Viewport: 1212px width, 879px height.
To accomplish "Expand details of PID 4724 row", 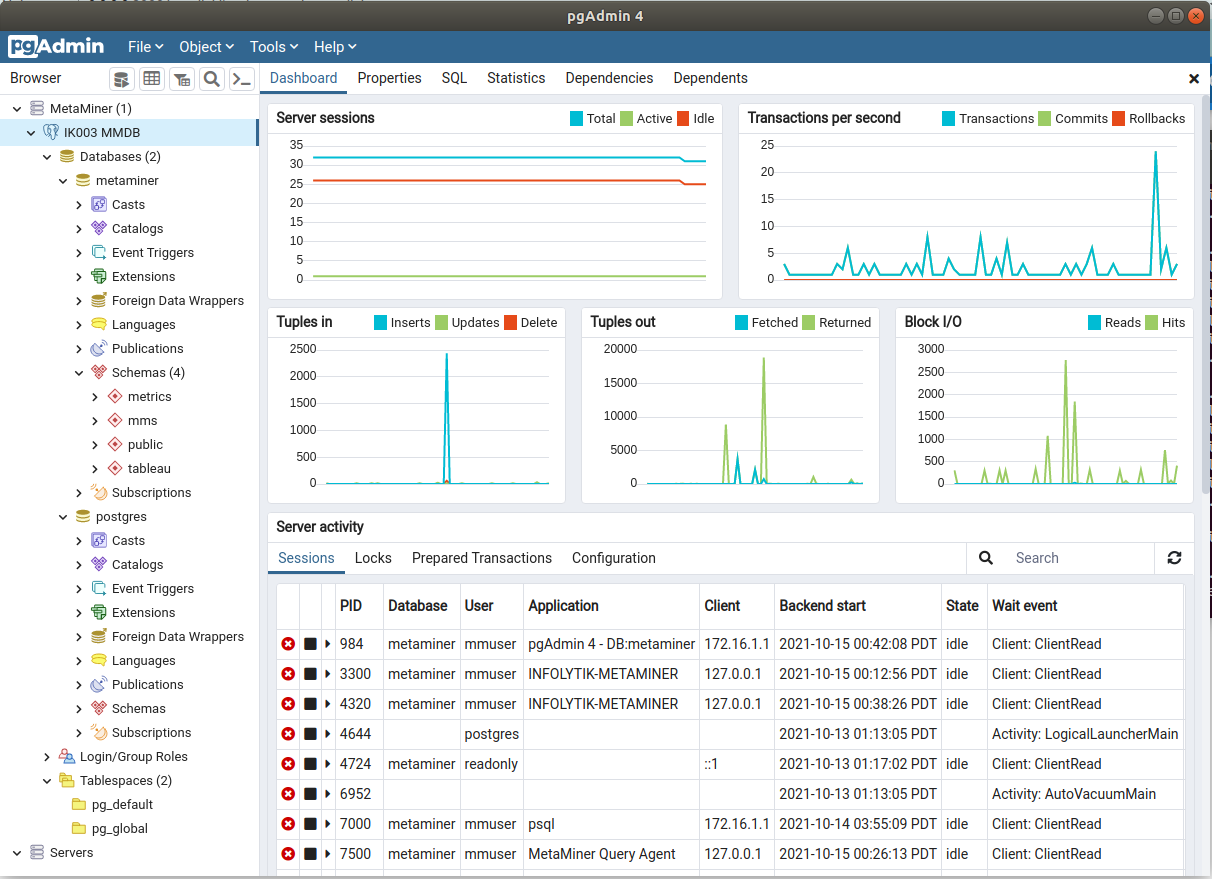I will pos(328,764).
